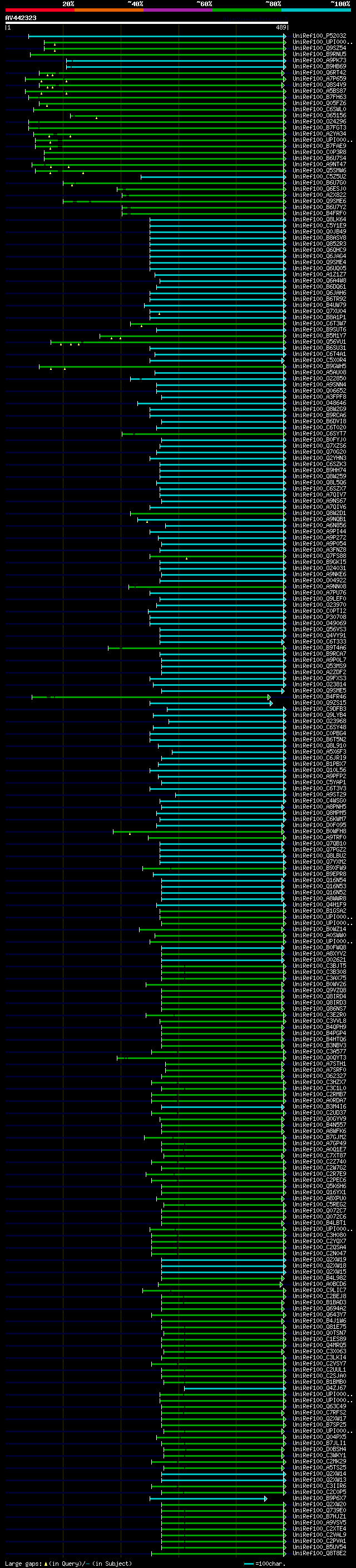Select hit label UniRef100_B6U7Y2
The width and height of the screenshot is (356, 1568).
[x=319, y=207]
